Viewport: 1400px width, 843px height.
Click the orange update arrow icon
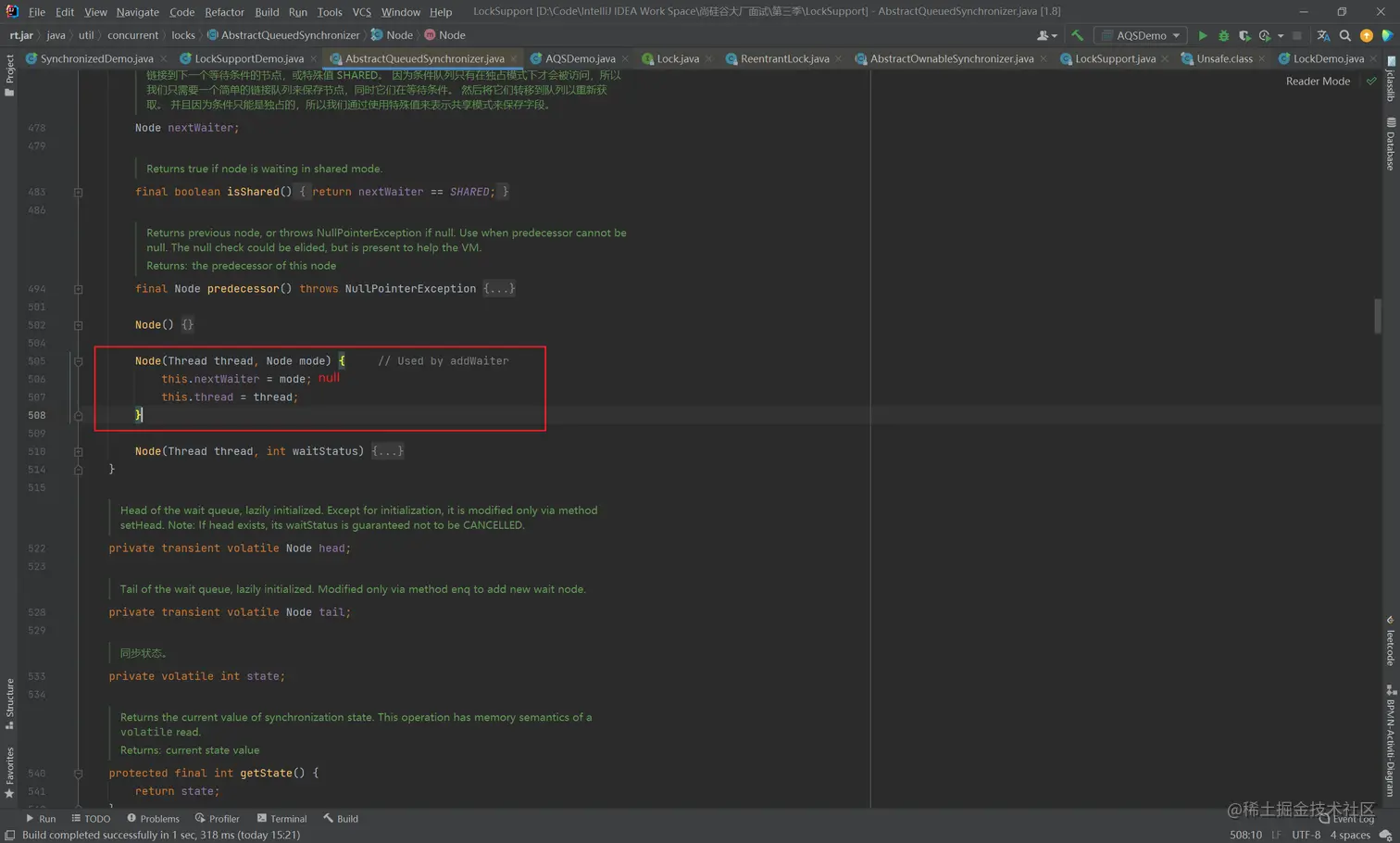click(x=1366, y=35)
